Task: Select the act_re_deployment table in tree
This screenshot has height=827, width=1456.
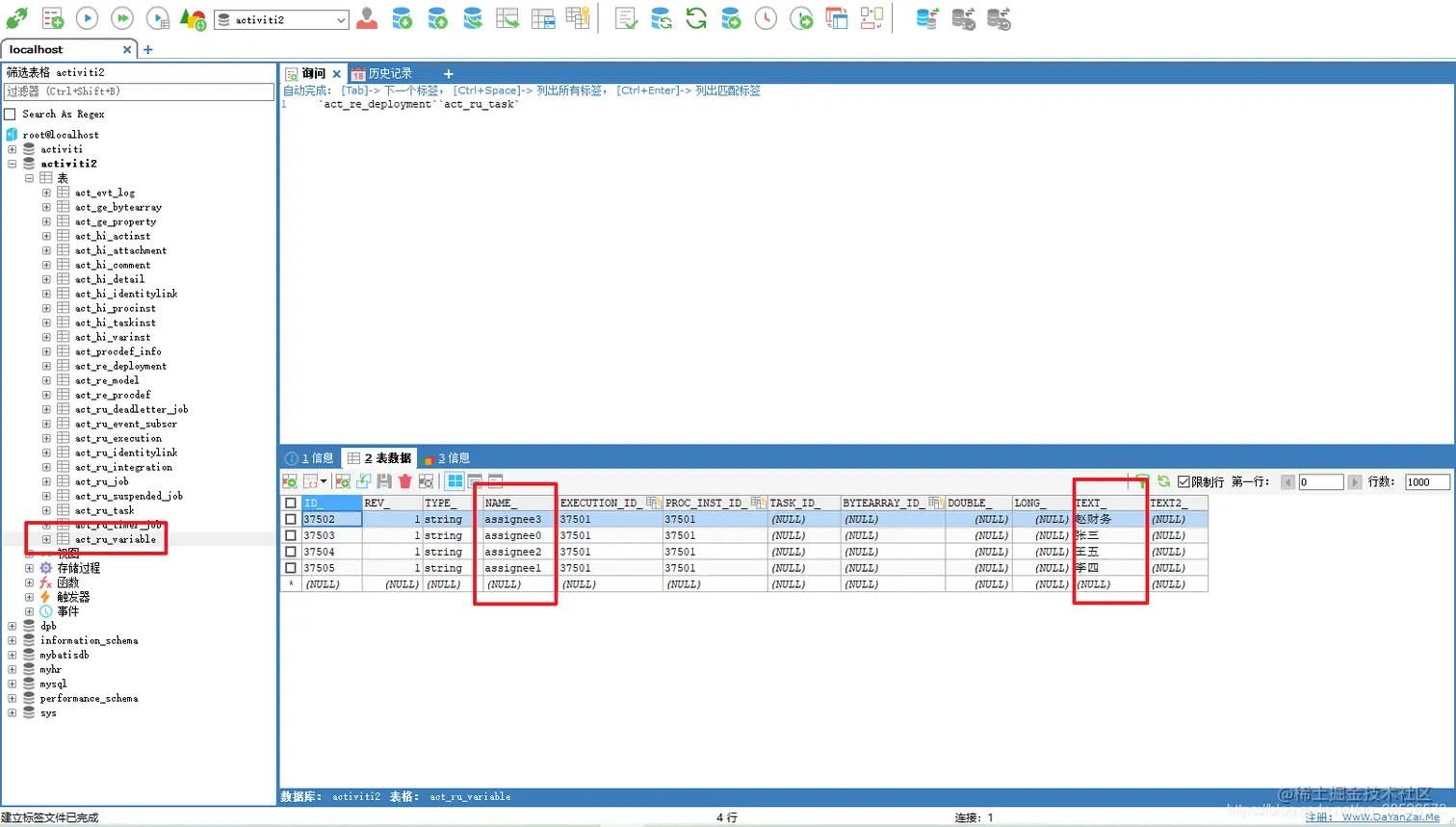Action: pyautogui.click(x=120, y=366)
